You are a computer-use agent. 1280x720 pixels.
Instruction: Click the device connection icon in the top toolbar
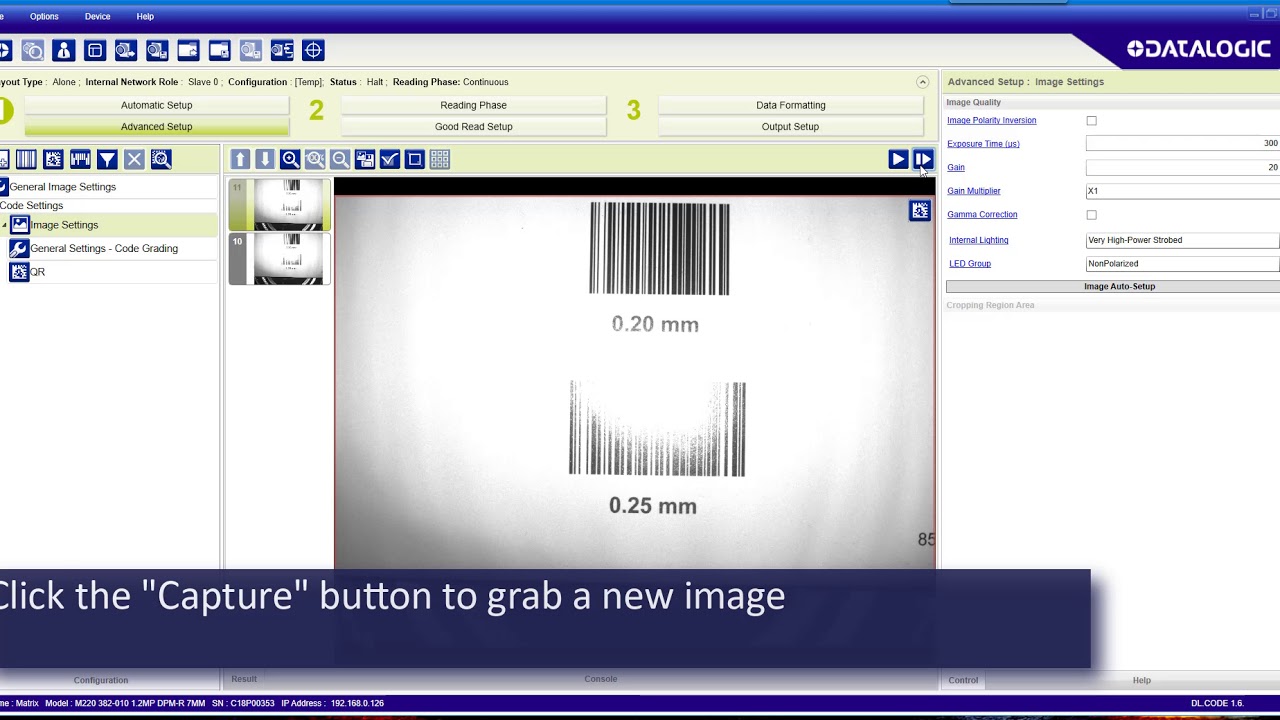282,50
